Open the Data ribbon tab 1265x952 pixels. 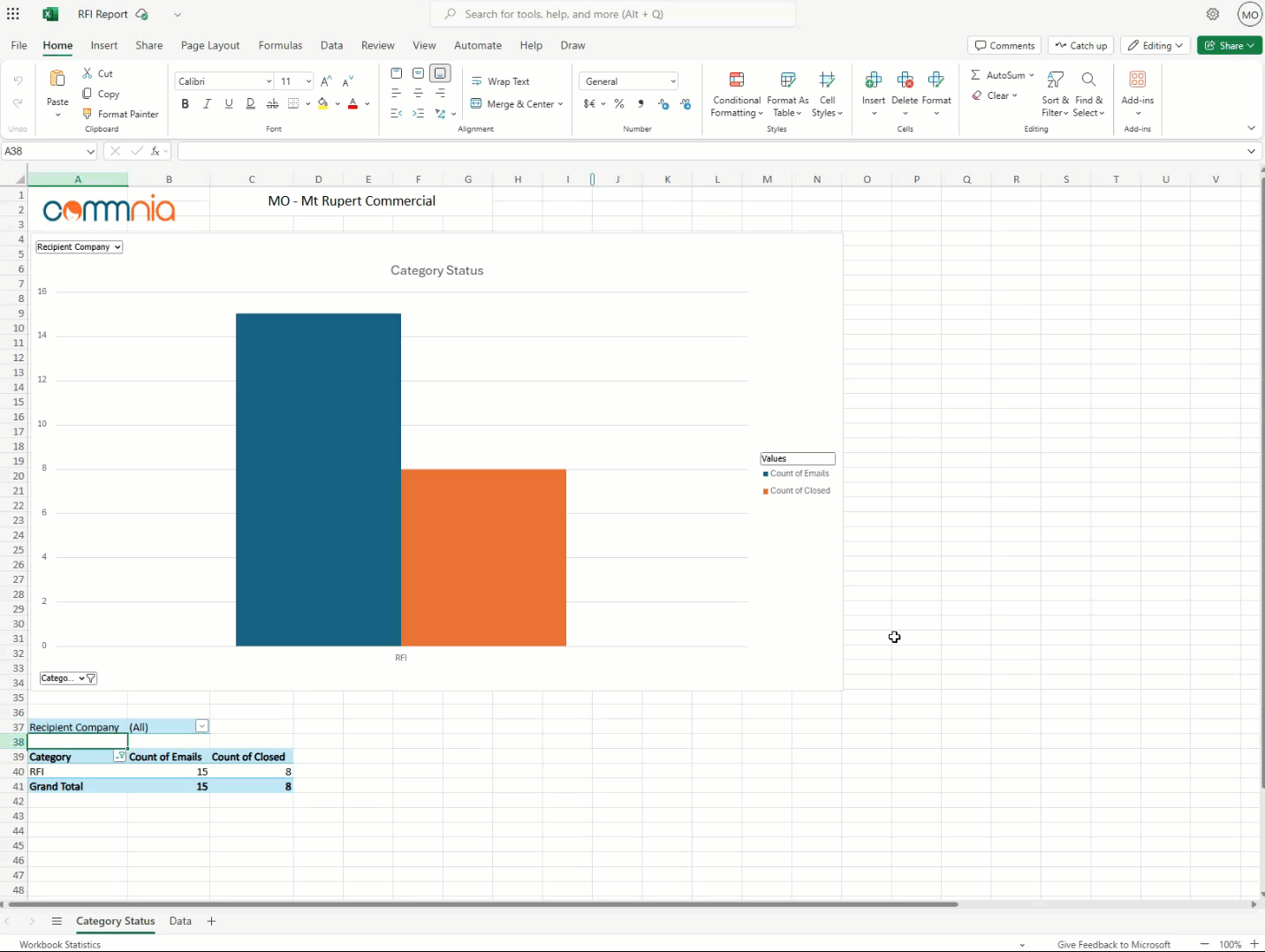click(x=331, y=45)
